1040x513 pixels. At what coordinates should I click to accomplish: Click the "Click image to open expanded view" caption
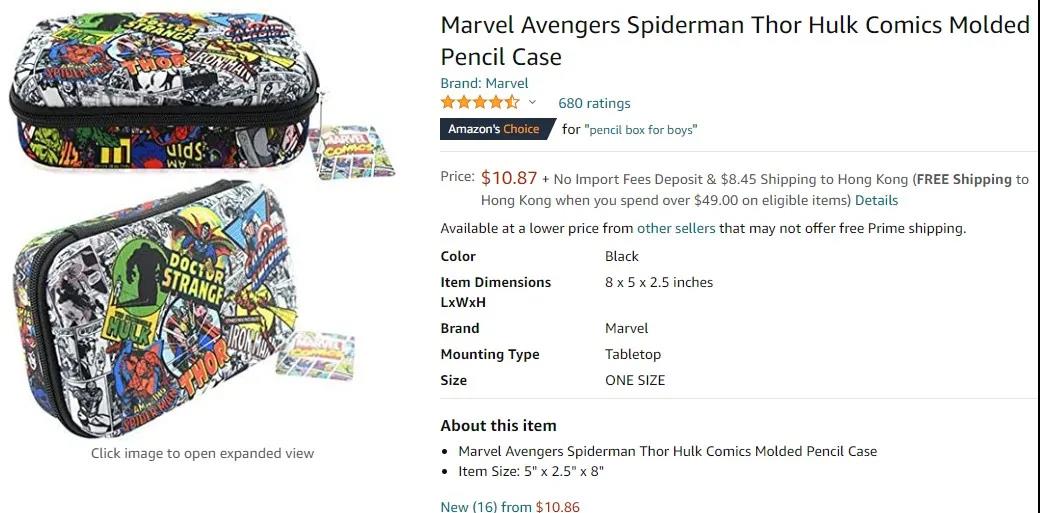point(202,453)
